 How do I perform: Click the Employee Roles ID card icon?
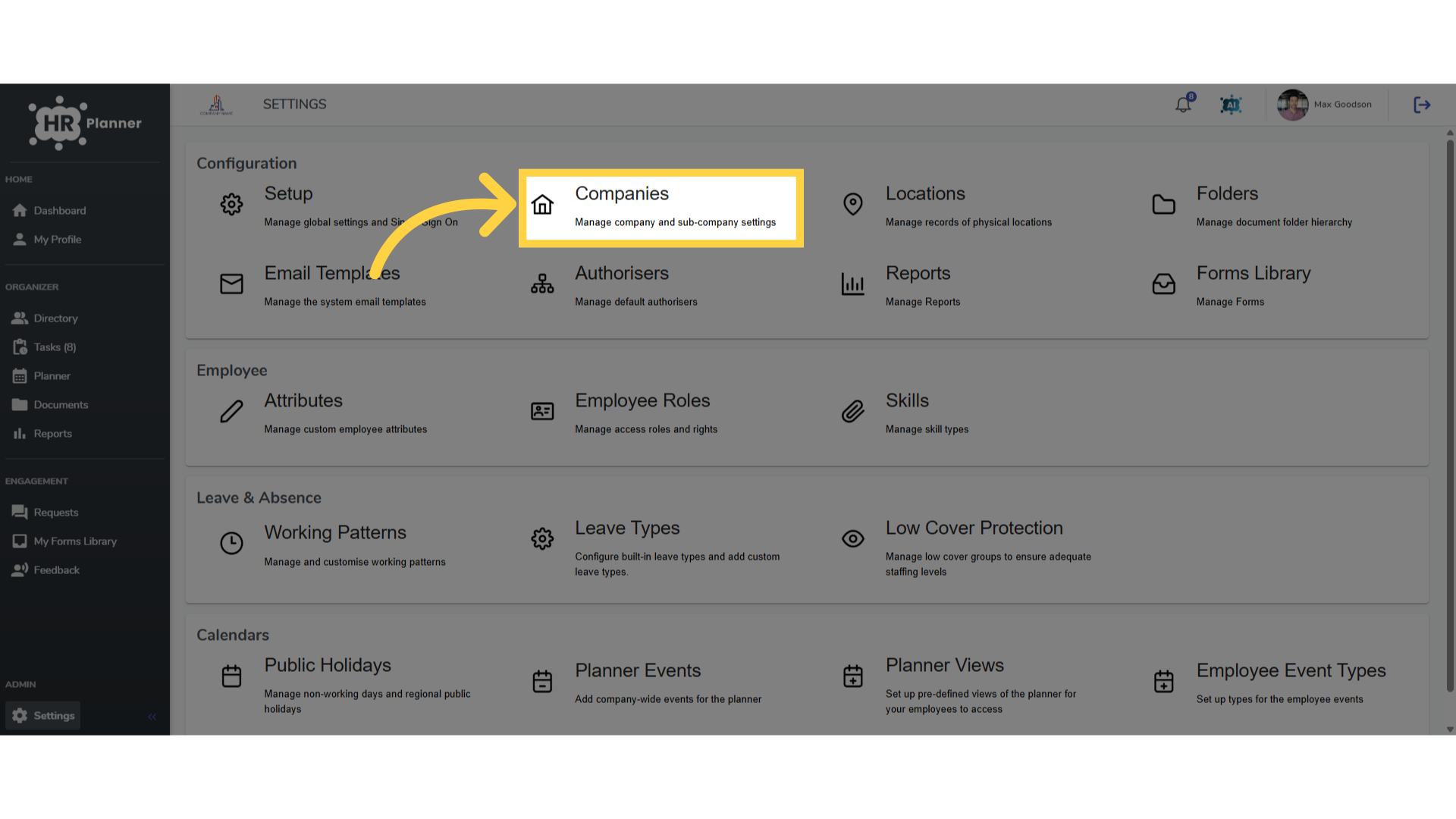tap(542, 411)
